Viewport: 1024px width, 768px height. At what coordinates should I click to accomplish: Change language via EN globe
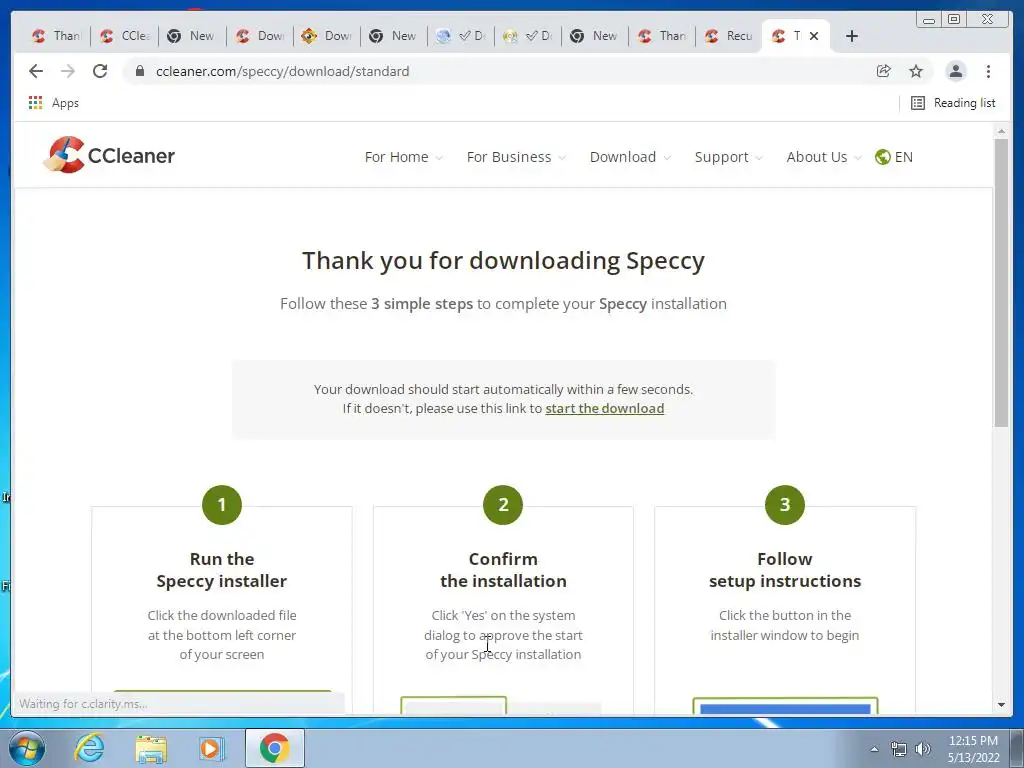pos(893,157)
